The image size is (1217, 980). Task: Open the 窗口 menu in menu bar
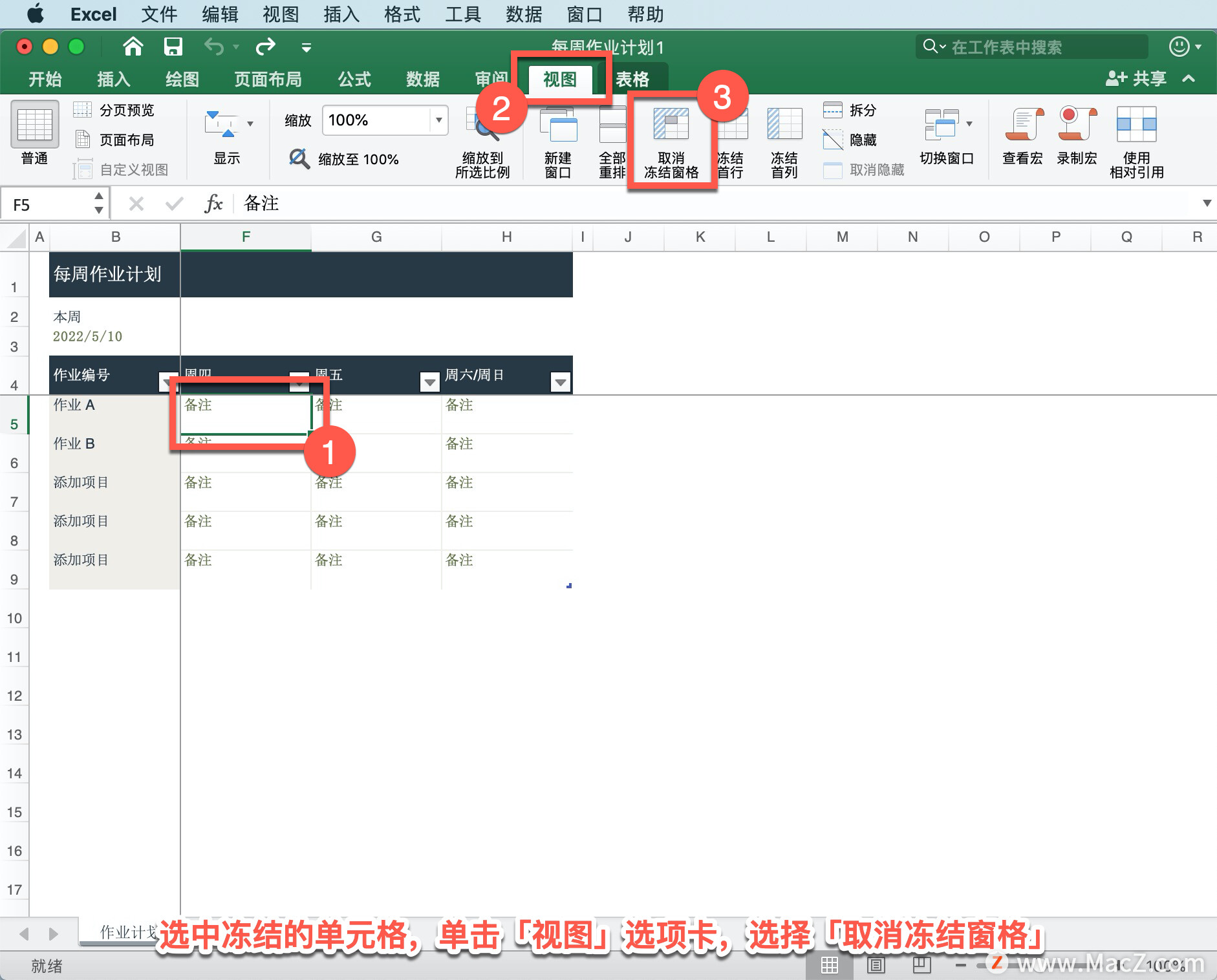point(585,14)
